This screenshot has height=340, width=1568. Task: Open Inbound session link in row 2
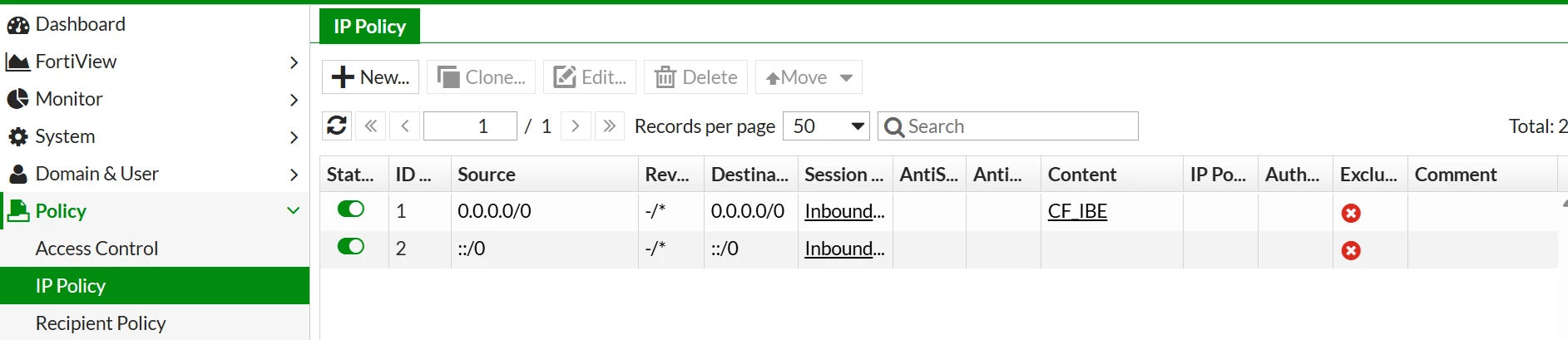pyautogui.click(x=844, y=249)
